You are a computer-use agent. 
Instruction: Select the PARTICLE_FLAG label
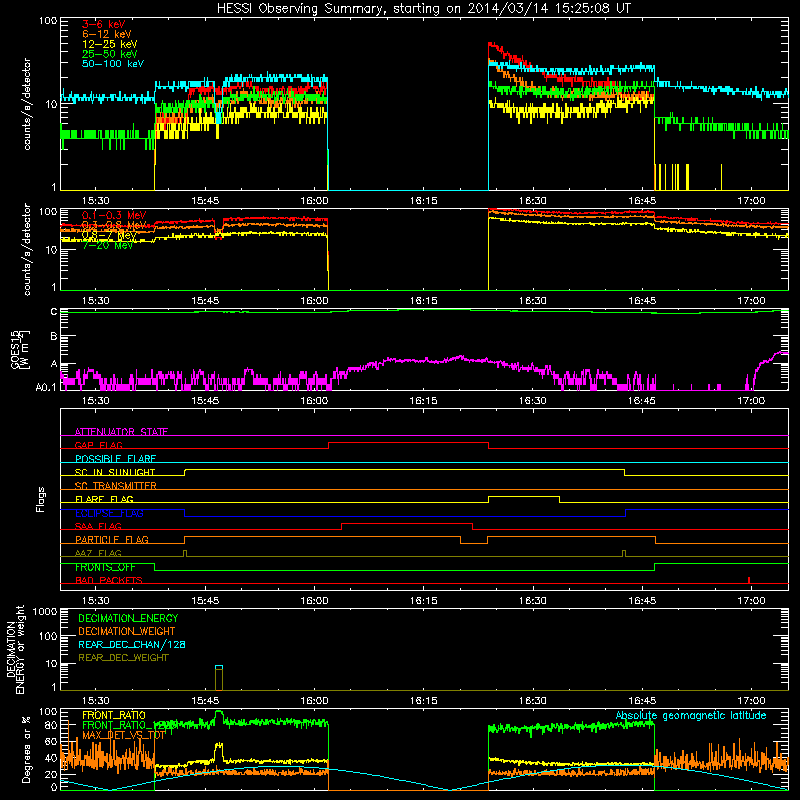pyautogui.click(x=112, y=540)
